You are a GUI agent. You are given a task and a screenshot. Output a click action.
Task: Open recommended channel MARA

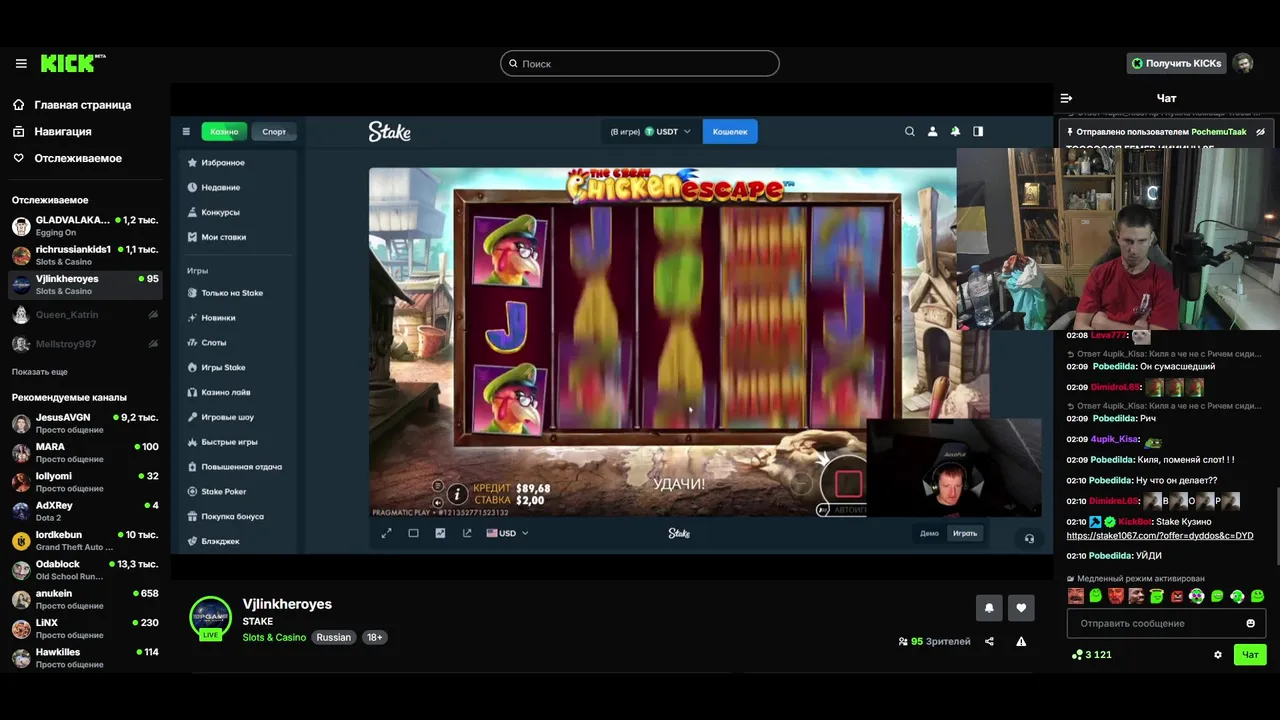[x=85, y=452]
